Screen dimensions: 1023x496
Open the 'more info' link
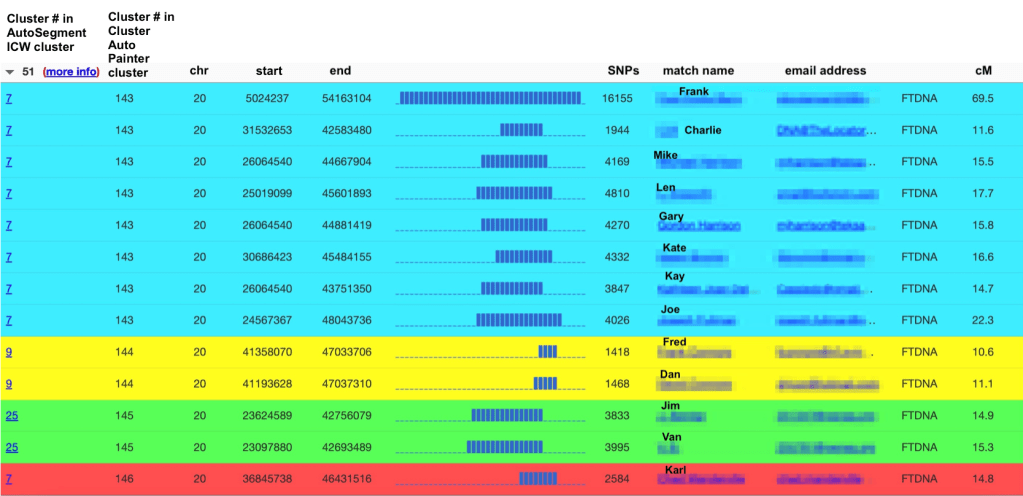pyautogui.click(x=71, y=72)
